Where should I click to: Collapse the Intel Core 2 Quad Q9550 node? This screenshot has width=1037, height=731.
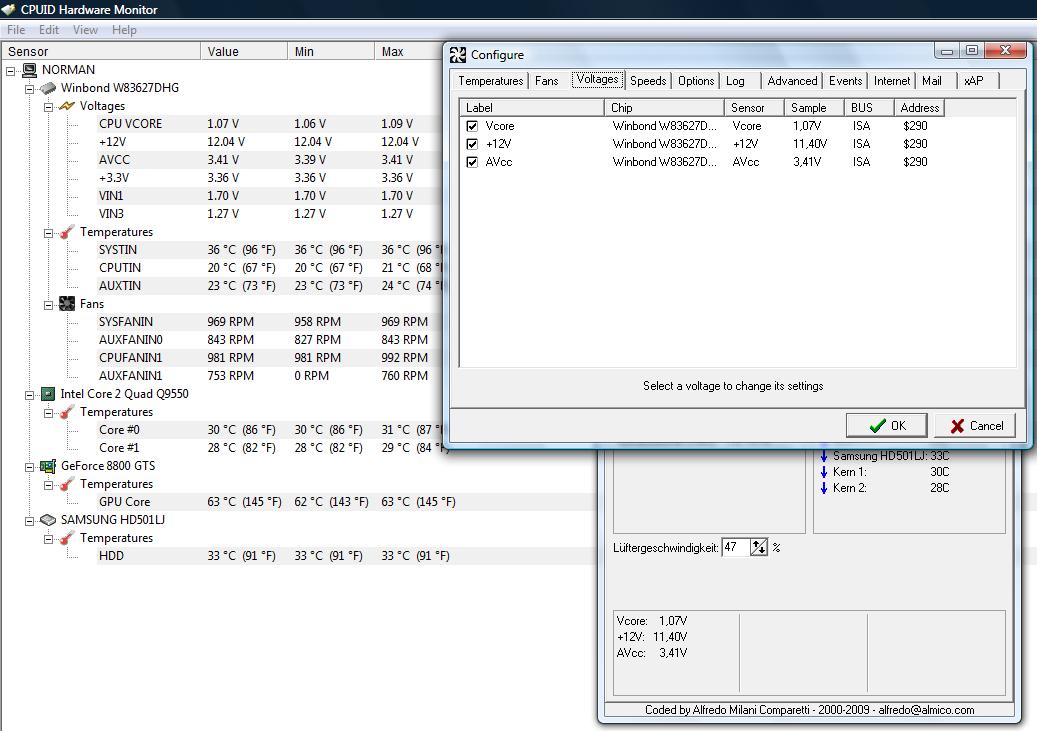pyautogui.click(x=30, y=395)
